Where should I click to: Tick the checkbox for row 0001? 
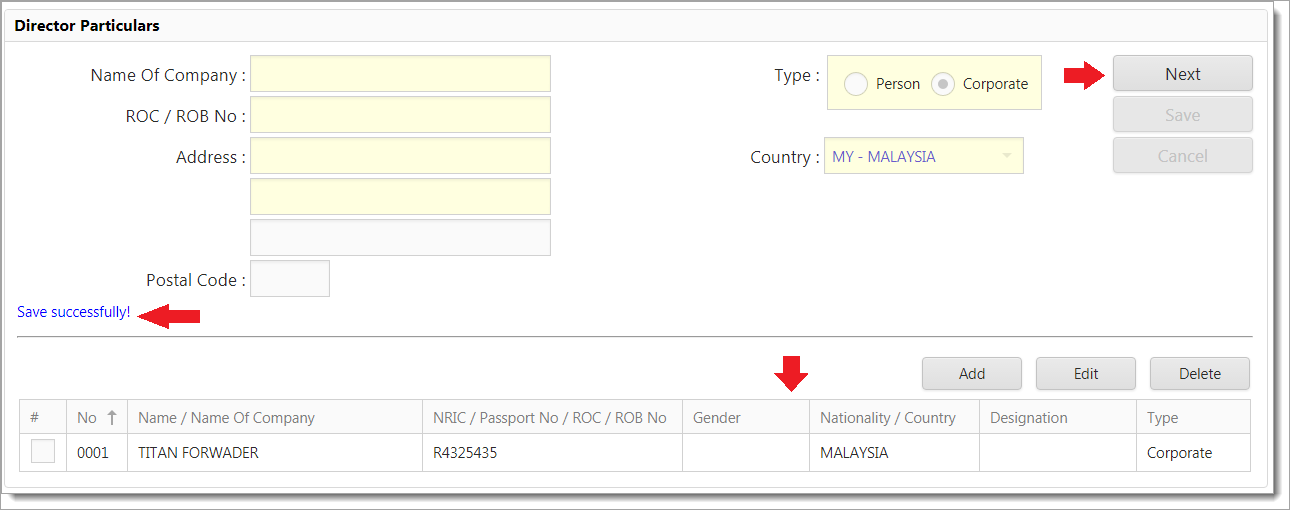pos(43,452)
